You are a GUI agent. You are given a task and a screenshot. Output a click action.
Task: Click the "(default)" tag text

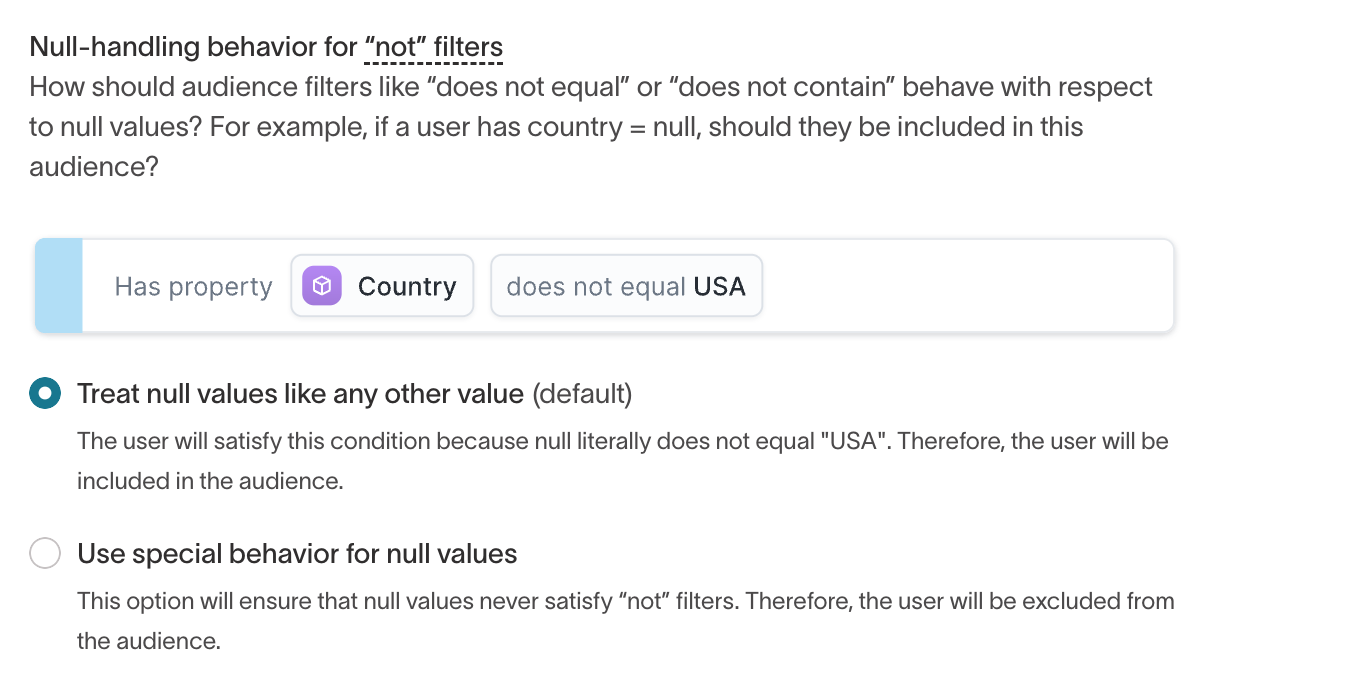point(582,394)
